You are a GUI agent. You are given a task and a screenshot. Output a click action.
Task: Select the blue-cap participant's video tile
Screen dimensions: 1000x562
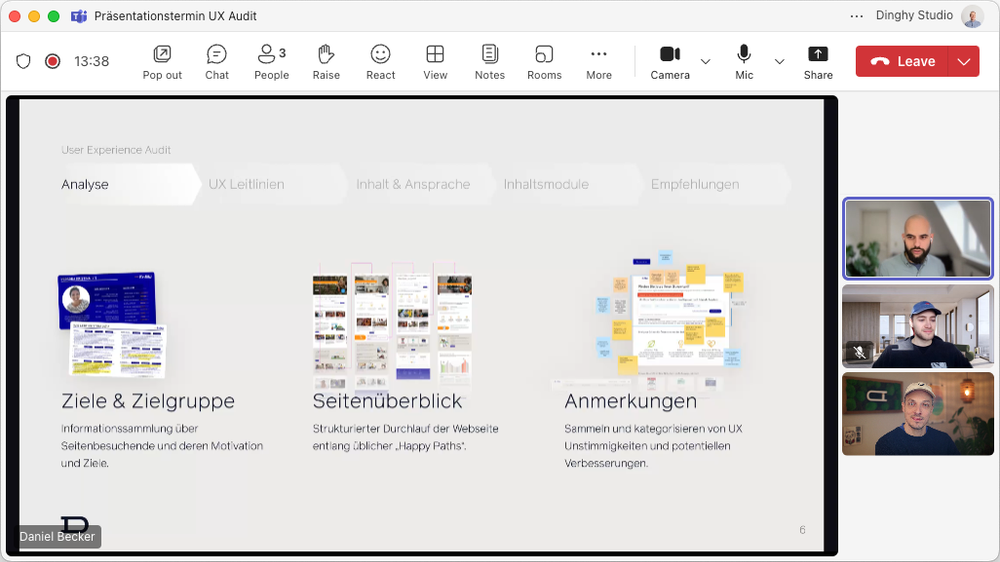tap(918, 327)
